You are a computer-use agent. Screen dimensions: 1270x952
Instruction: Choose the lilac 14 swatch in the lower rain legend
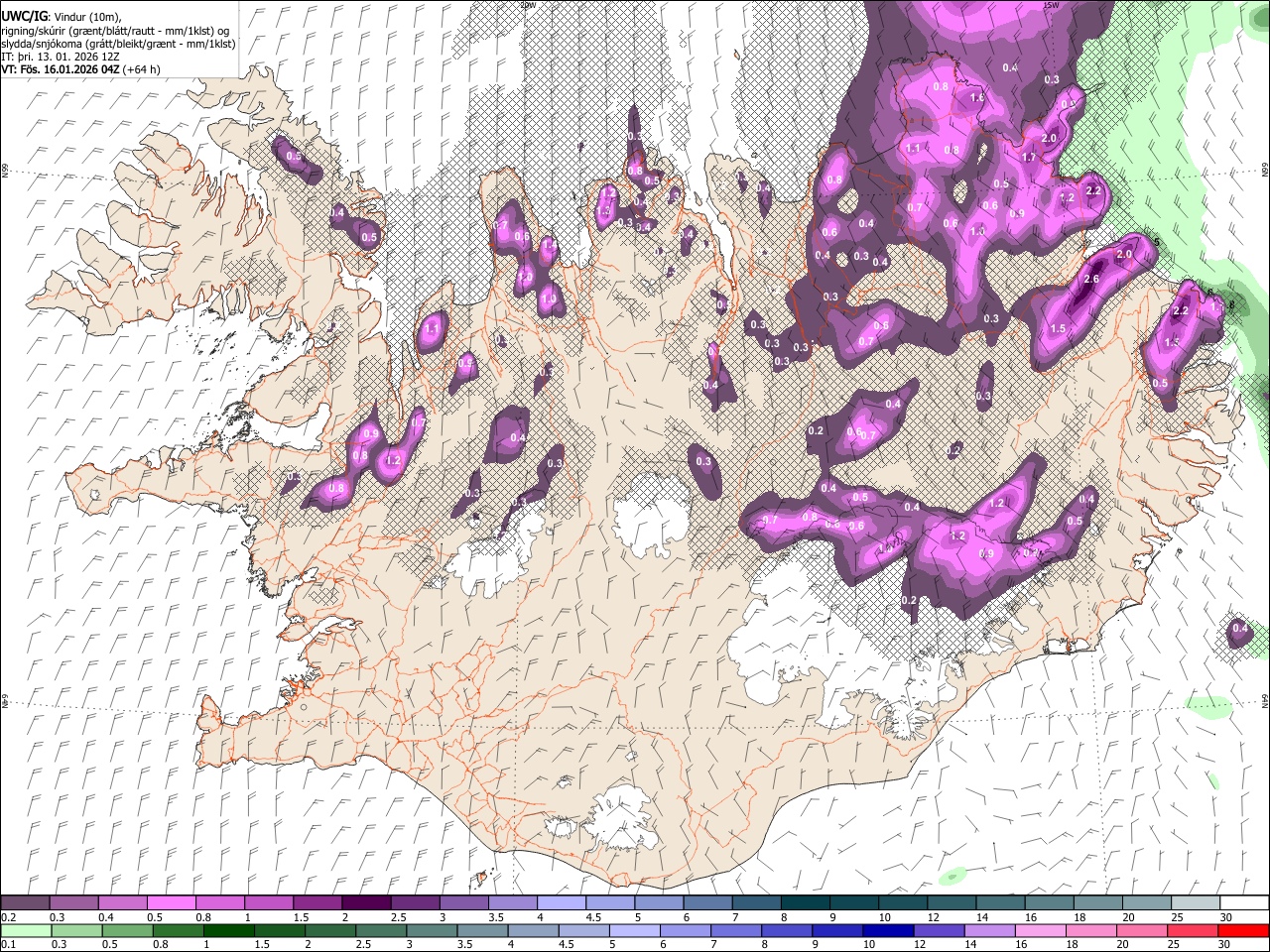[x=989, y=931]
